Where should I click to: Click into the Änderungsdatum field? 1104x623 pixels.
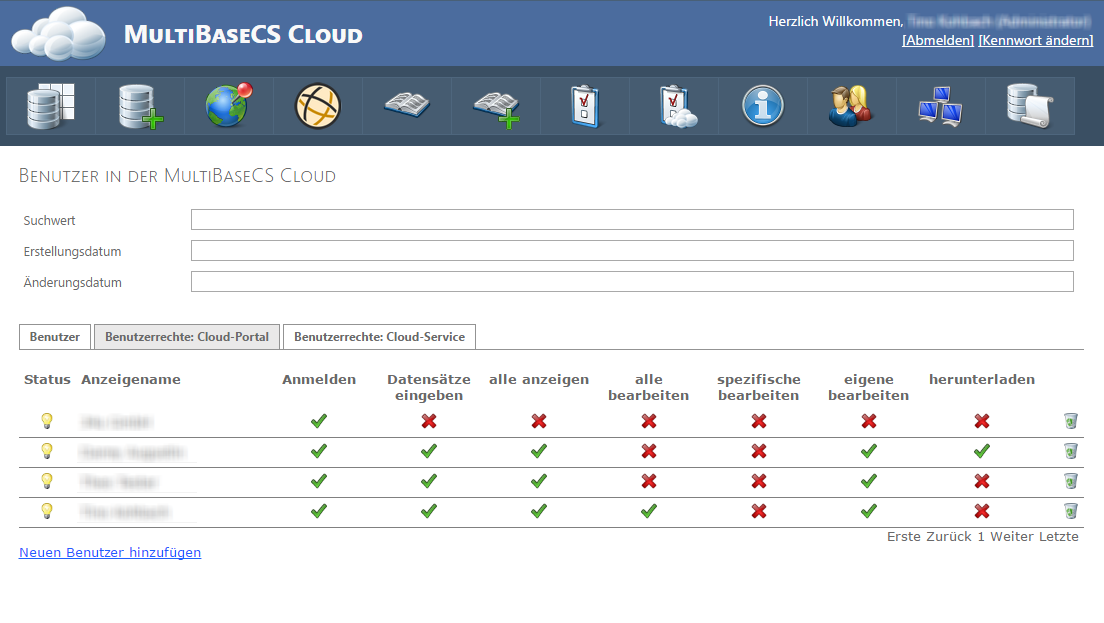(x=632, y=282)
